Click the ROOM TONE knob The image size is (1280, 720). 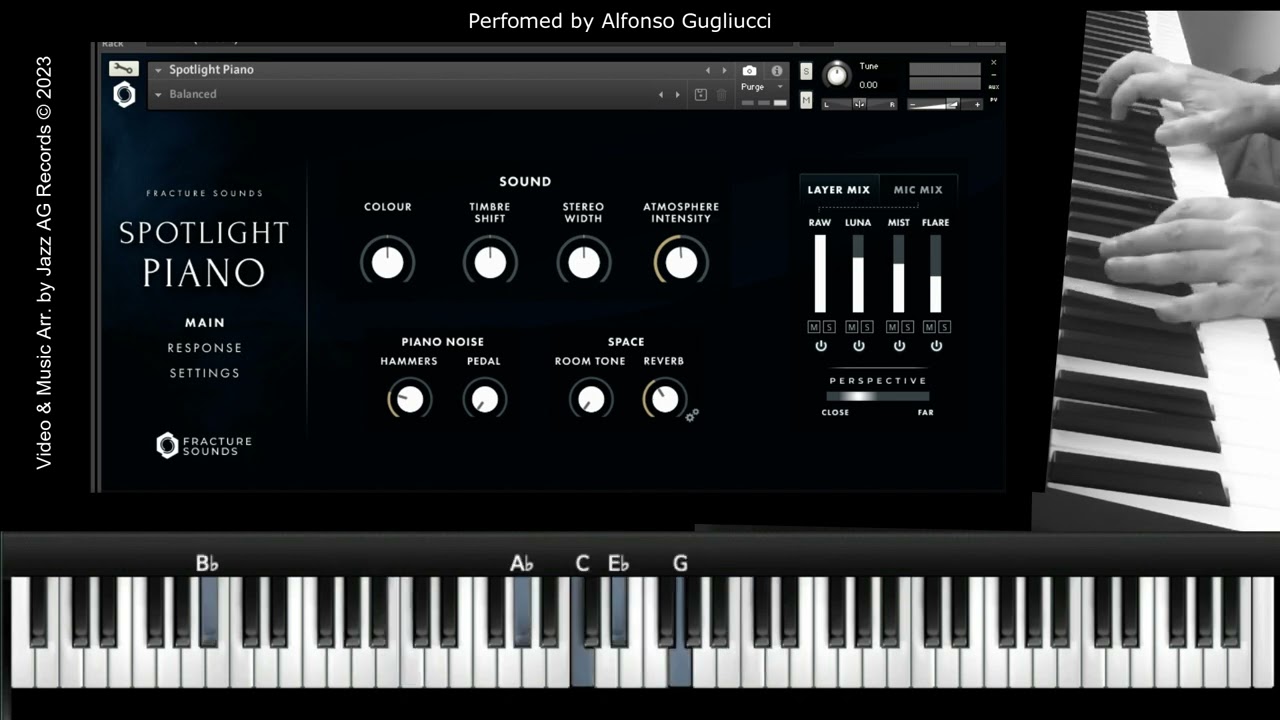[x=591, y=399]
